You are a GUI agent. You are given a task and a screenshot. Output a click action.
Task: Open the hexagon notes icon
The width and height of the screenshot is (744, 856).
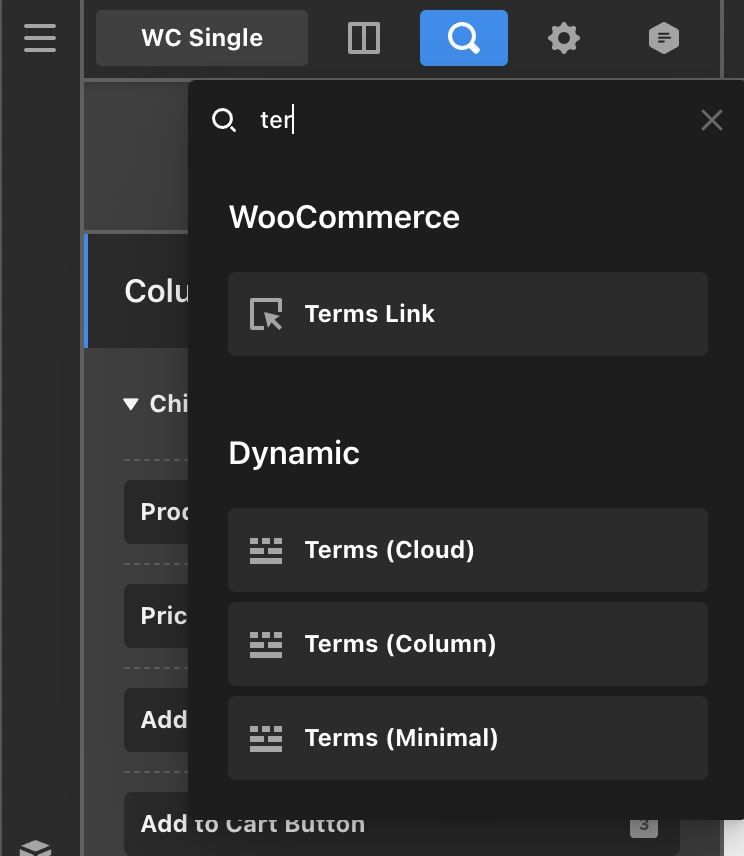[x=664, y=38]
